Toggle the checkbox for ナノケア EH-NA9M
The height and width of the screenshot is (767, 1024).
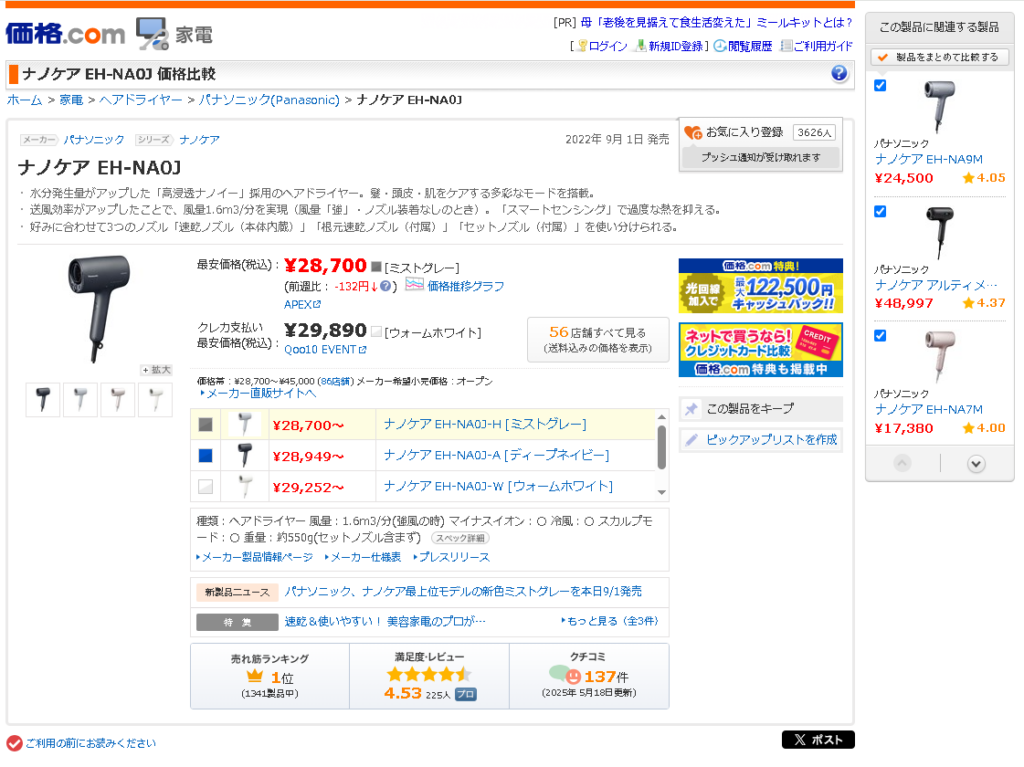click(x=880, y=86)
